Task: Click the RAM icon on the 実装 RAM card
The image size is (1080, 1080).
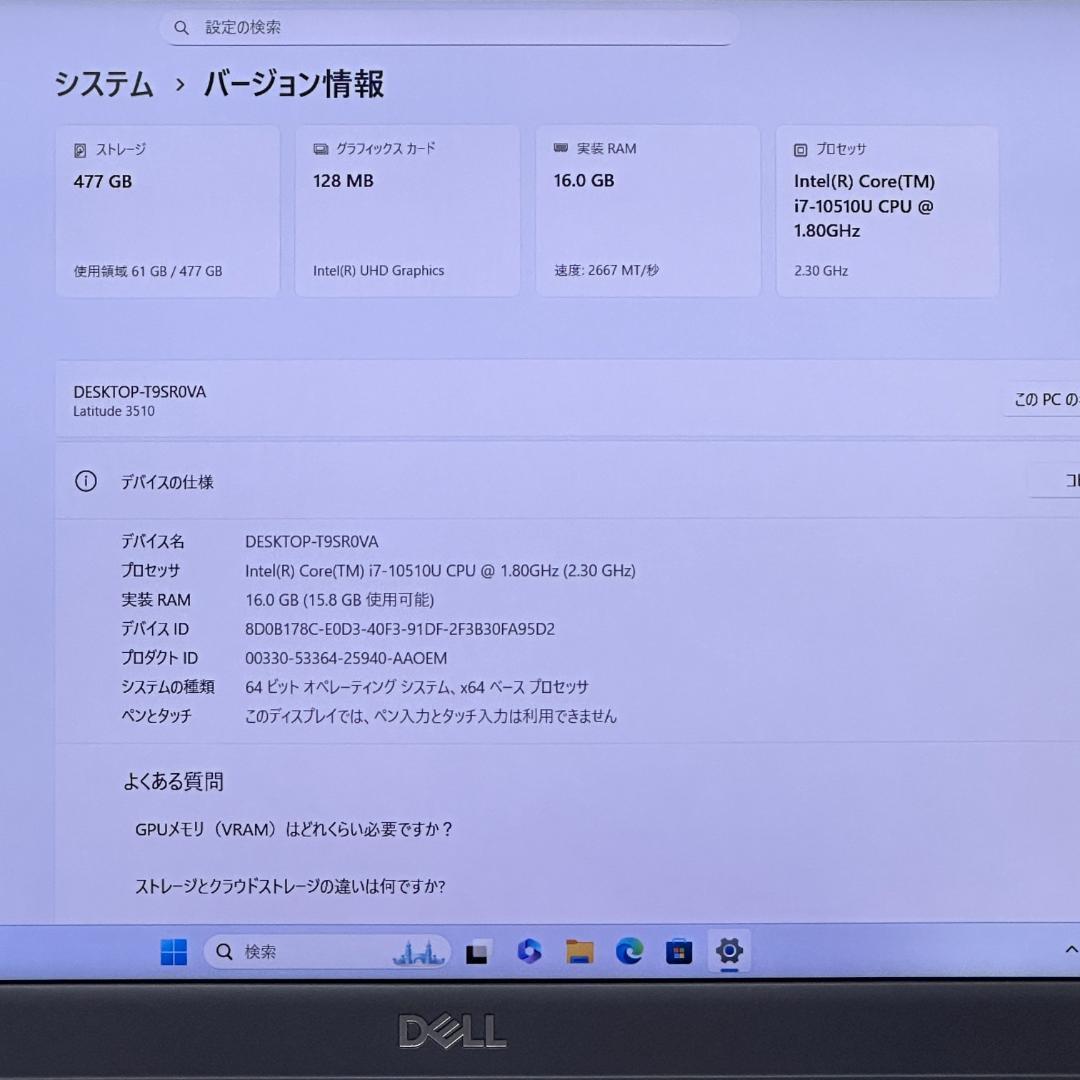Action: click(561, 148)
